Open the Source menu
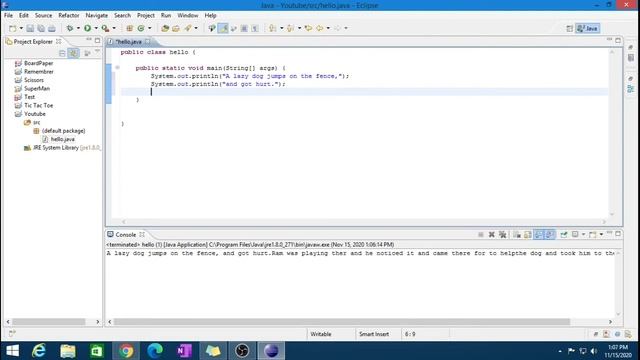The image size is (640, 360). pyautogui.click(x=43, y=15)
